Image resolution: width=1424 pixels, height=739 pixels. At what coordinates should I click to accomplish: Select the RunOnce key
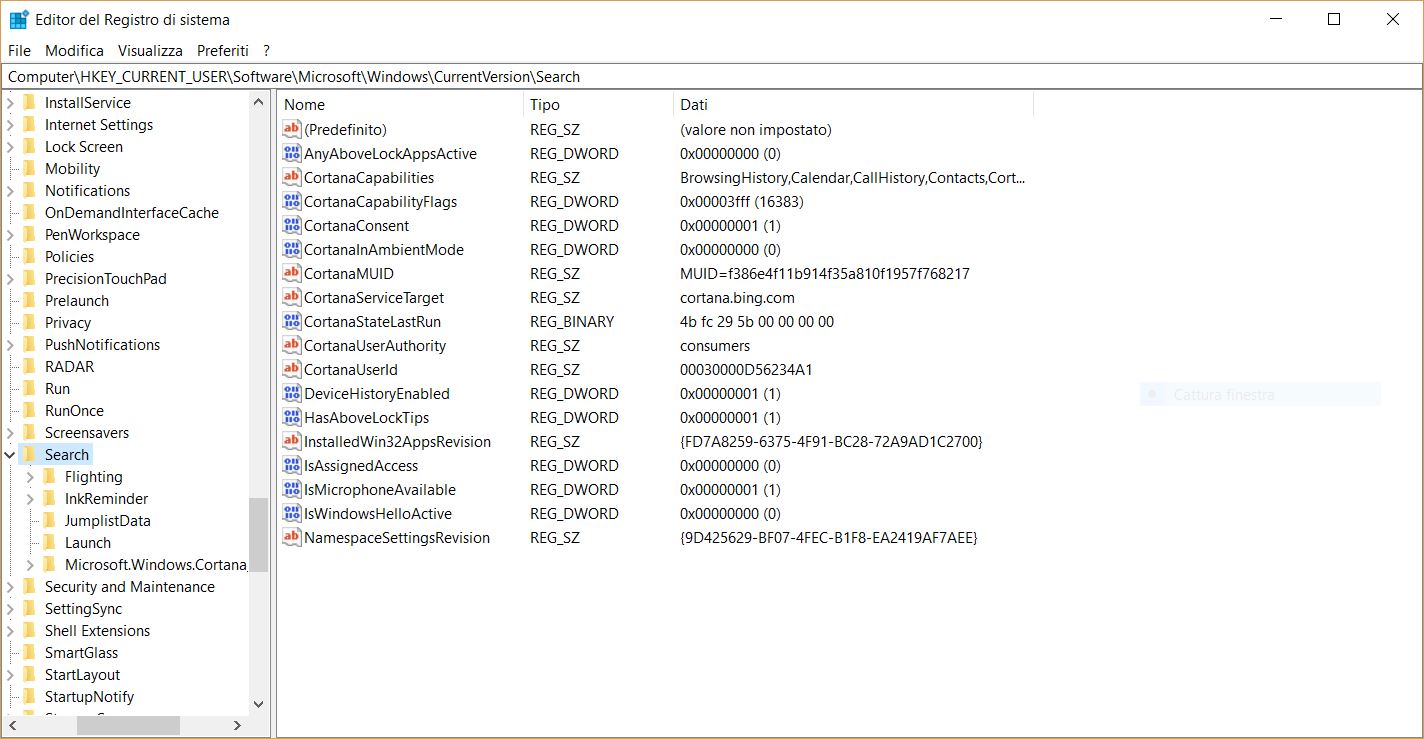[74, 410]
